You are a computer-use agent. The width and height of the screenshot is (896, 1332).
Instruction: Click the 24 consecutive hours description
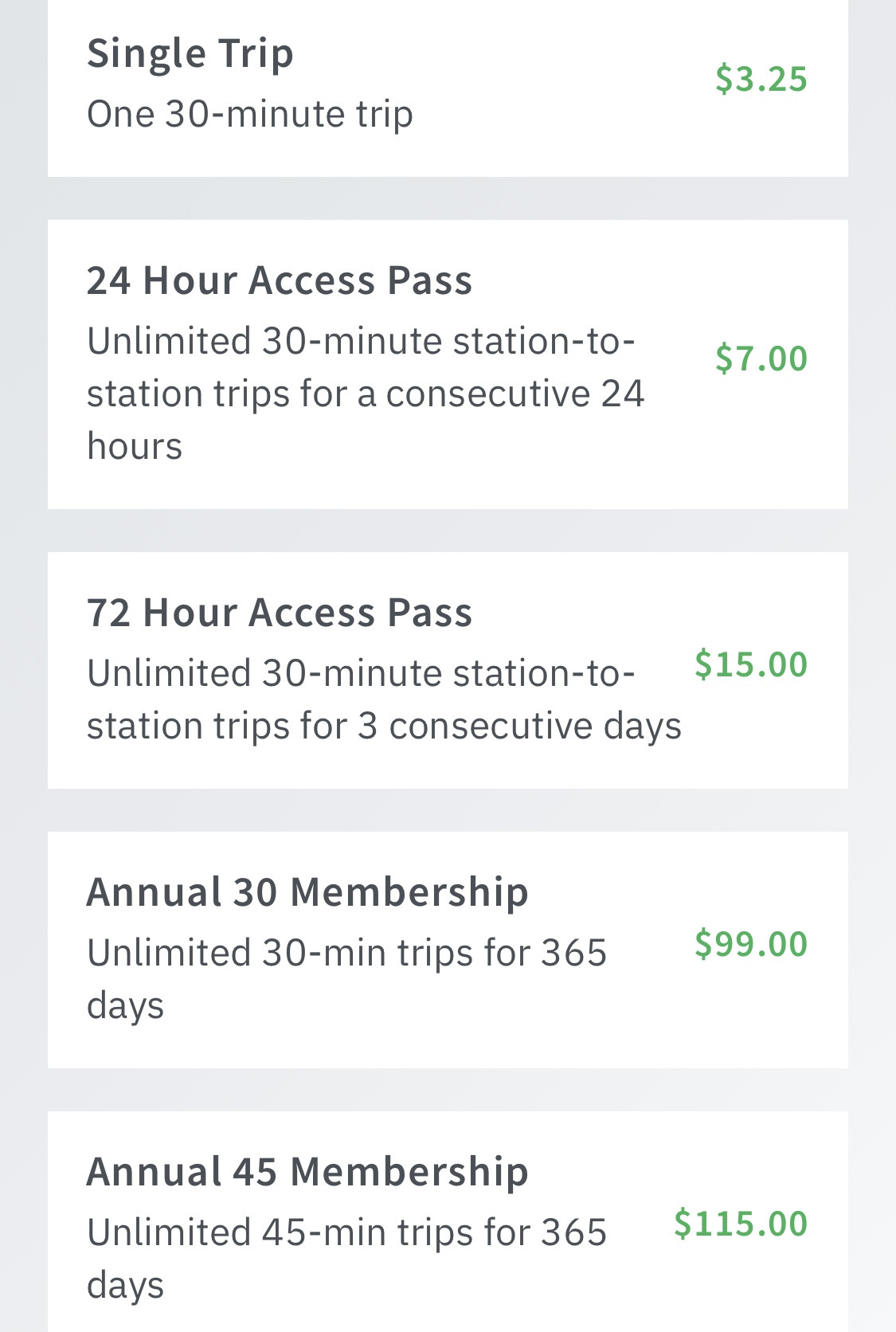(365, 394)
